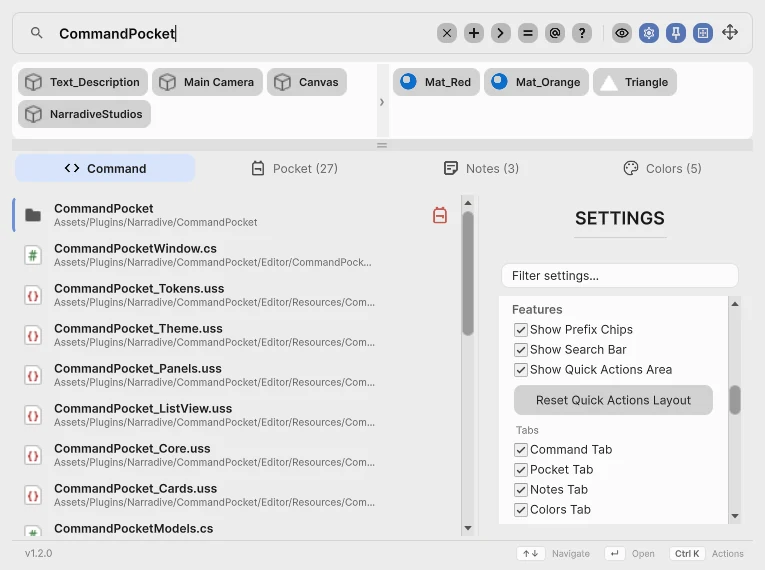Switch to the Colors (5) tab
This screenshot has height=570, width=765.
click(663, 168)
